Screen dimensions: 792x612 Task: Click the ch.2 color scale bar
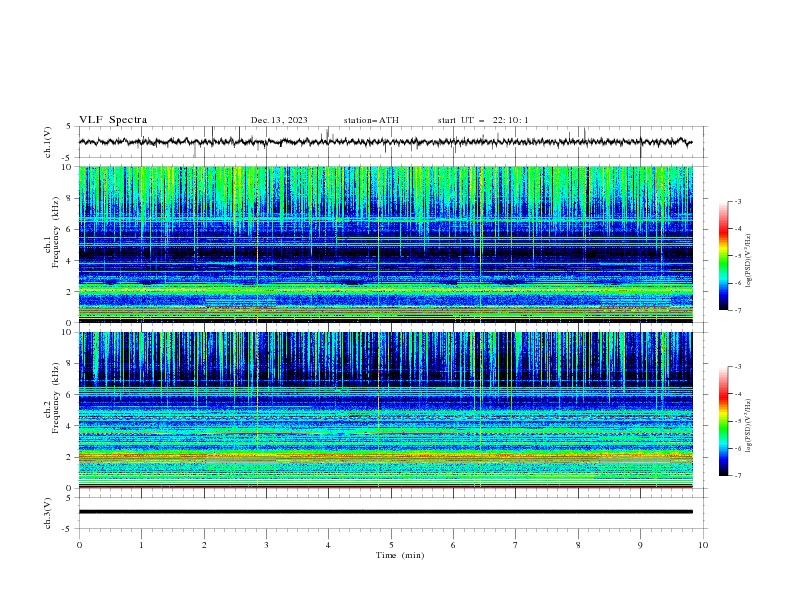coord(723,421)
